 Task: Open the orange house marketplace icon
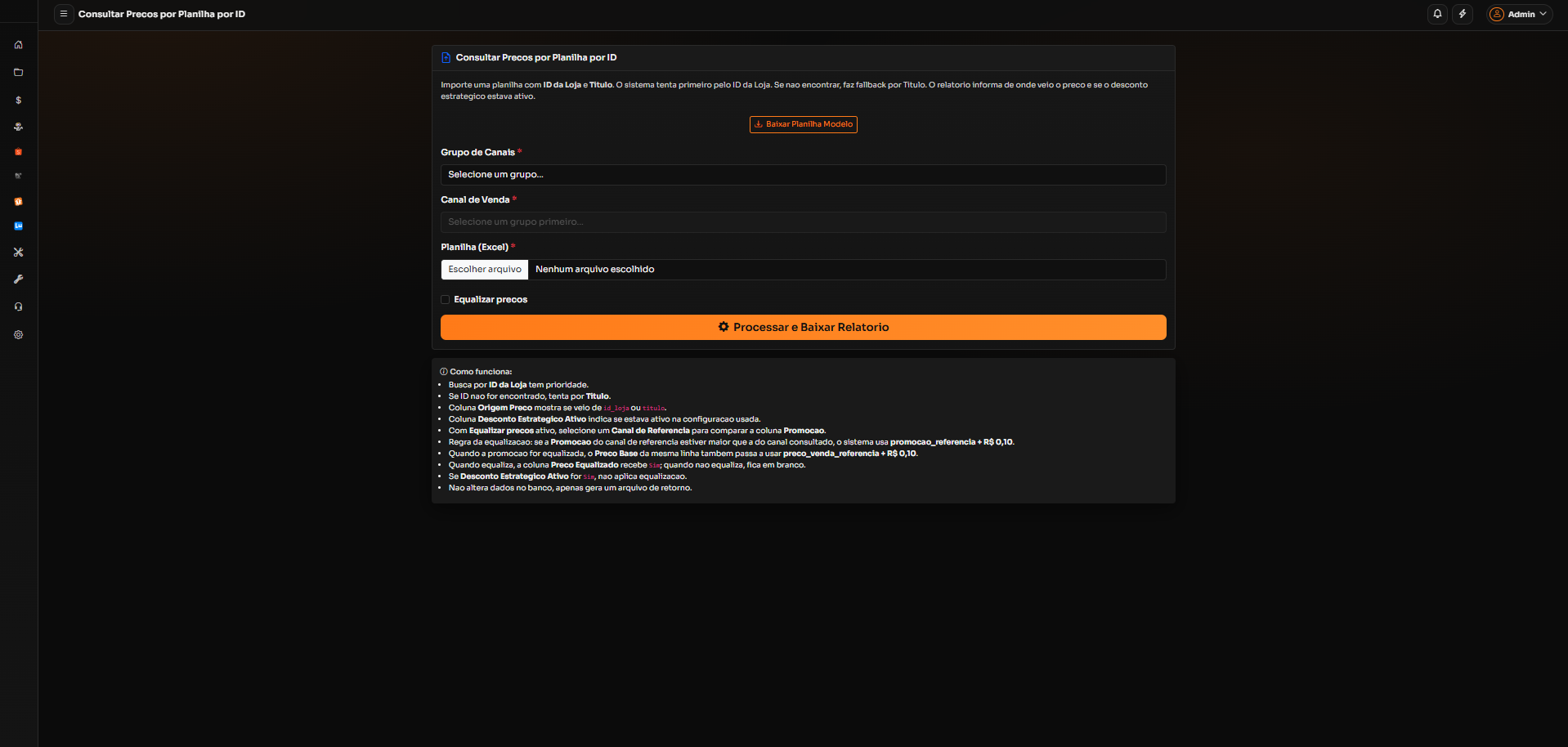click(x=18, y=201)
